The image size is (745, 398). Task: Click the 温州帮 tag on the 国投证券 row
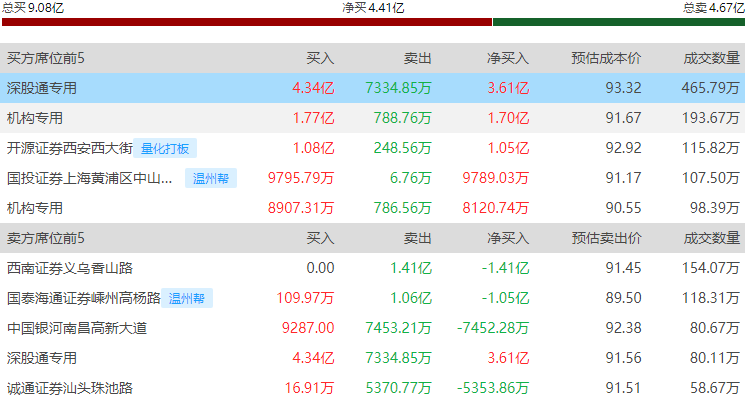click(211, 178)
